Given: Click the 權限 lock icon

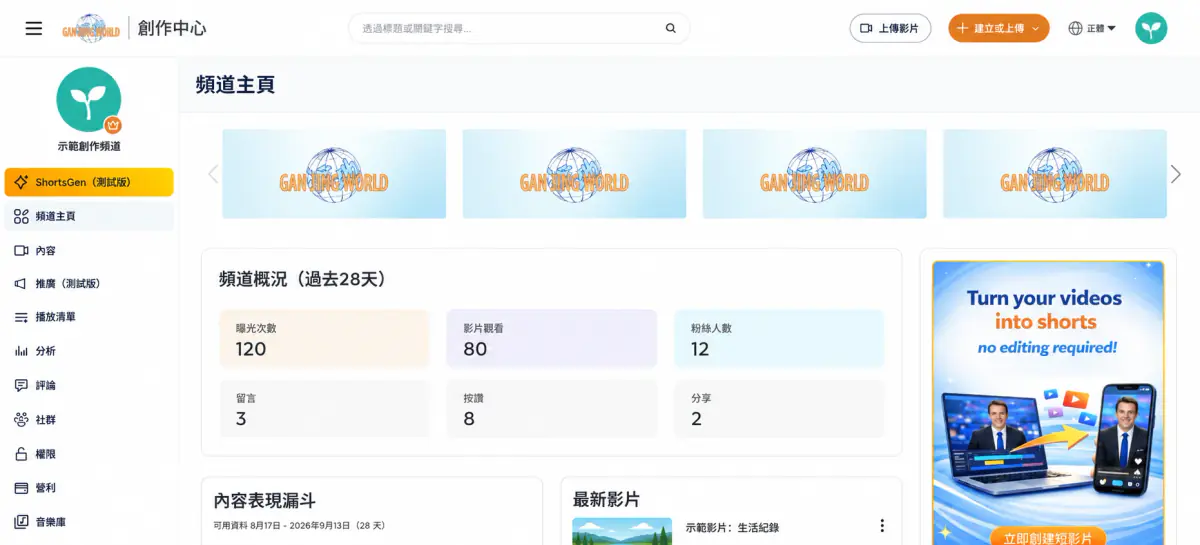Looking at the screenshot, I should pyautogui.click(x=21, y=454).
